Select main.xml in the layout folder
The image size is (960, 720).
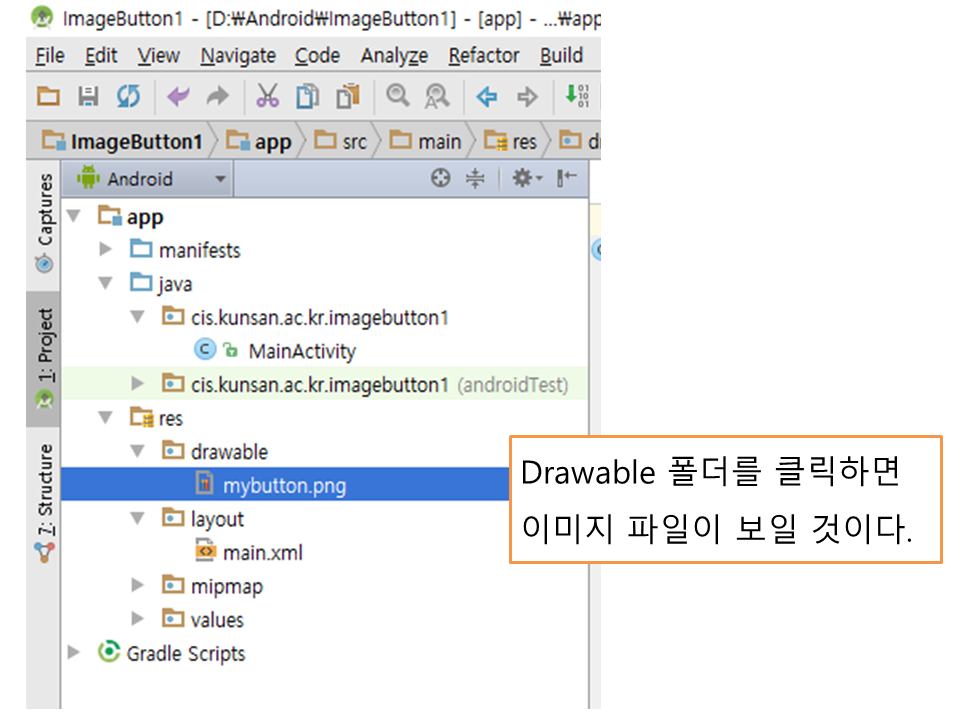[x=262, y=552]
